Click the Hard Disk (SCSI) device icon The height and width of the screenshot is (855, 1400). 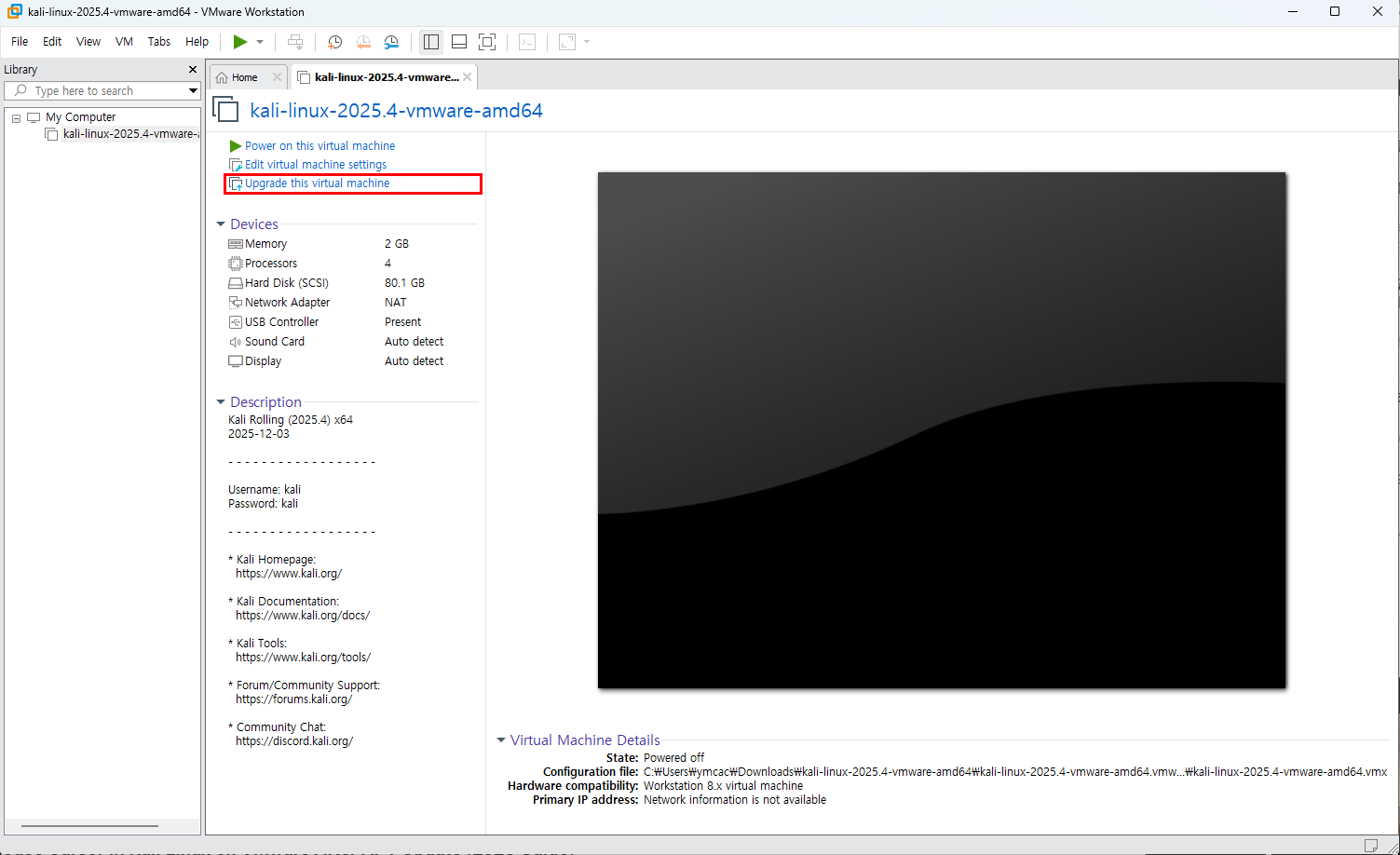click(x=236, y=283)
